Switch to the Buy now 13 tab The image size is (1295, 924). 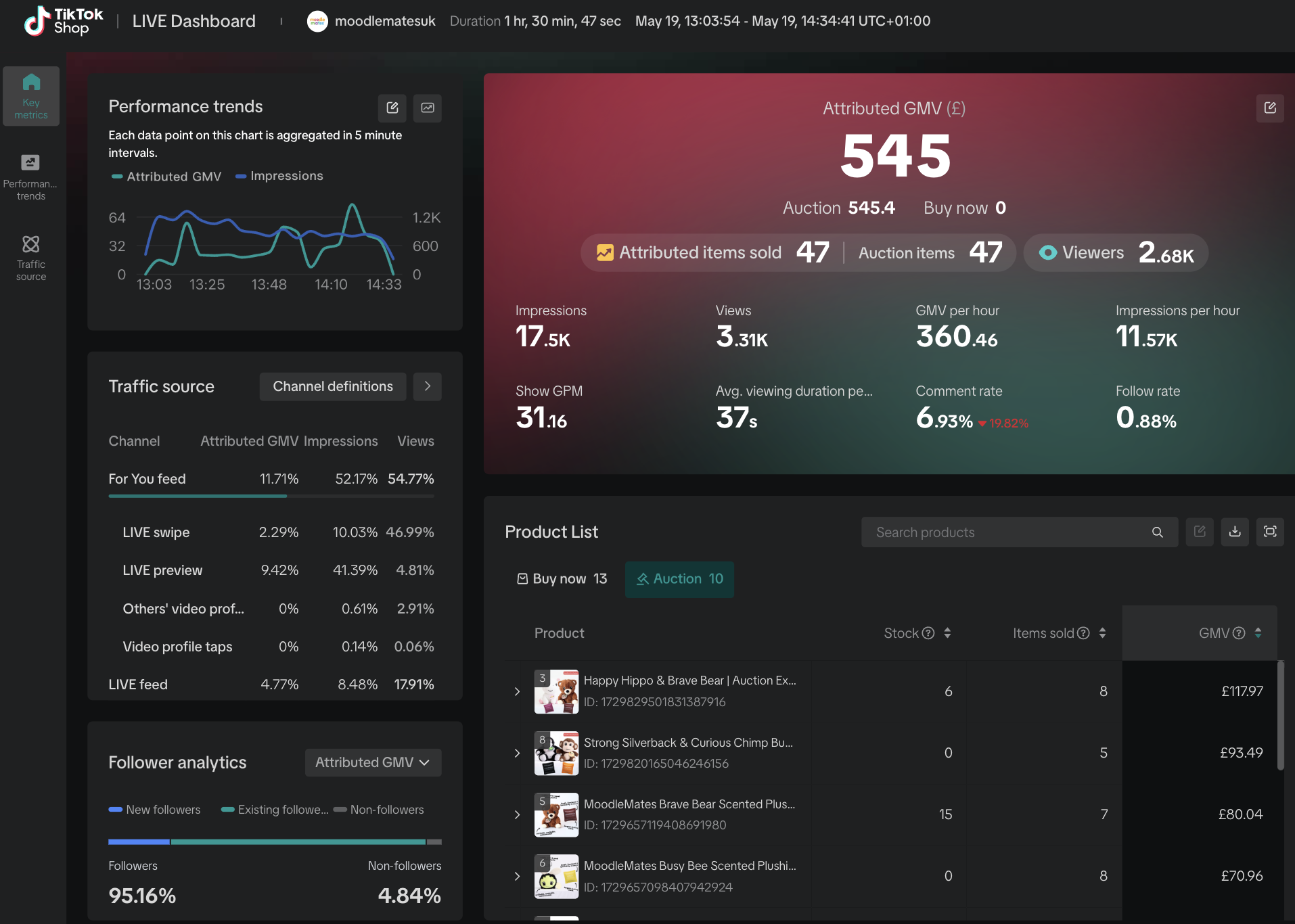tap(562, 579)
